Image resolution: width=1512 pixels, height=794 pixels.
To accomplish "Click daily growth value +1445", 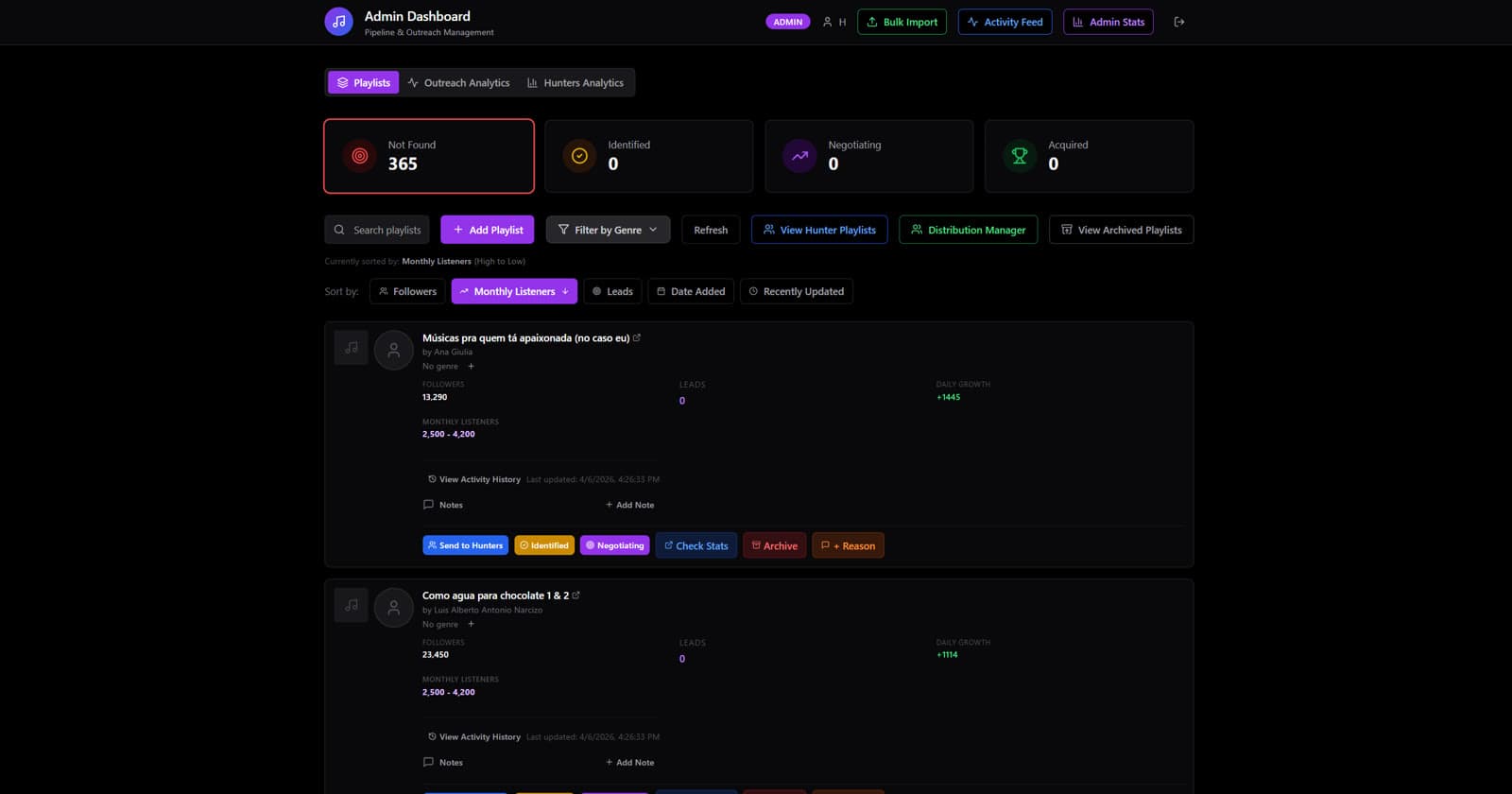I will (948, 397).
